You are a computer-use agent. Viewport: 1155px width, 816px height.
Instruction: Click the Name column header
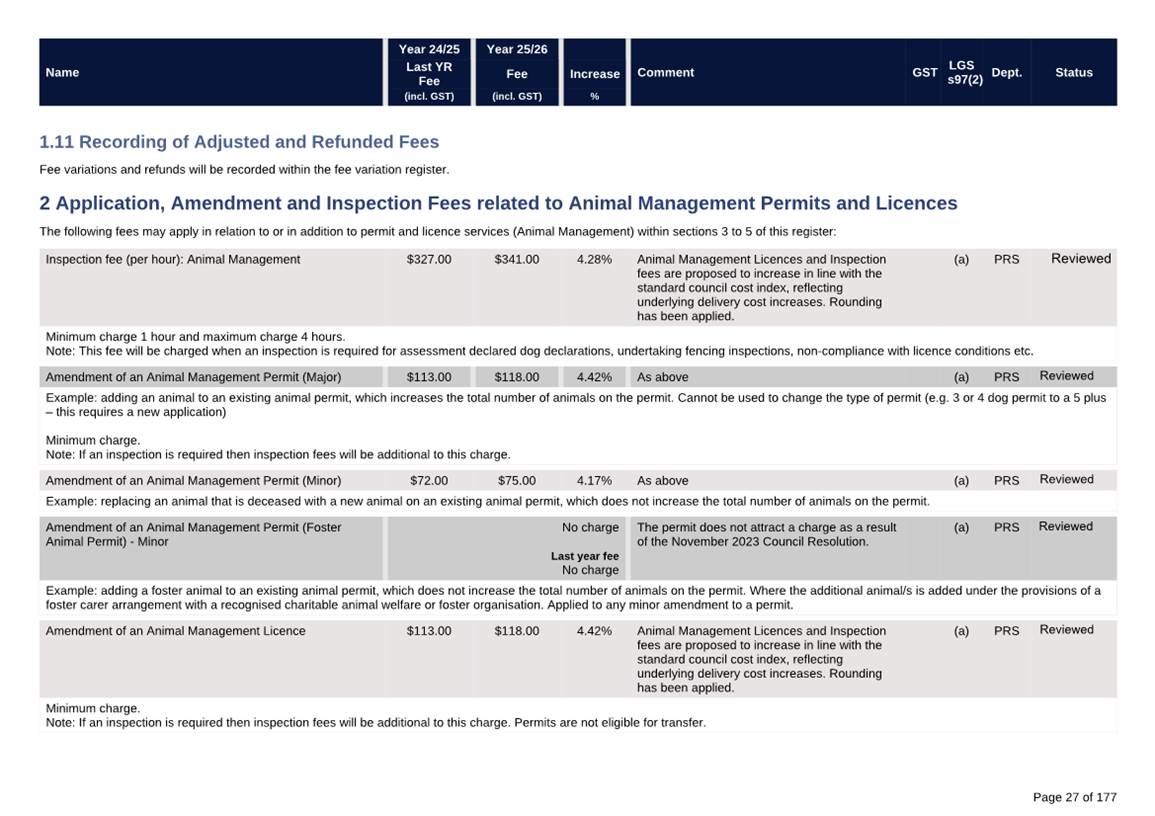62,72
